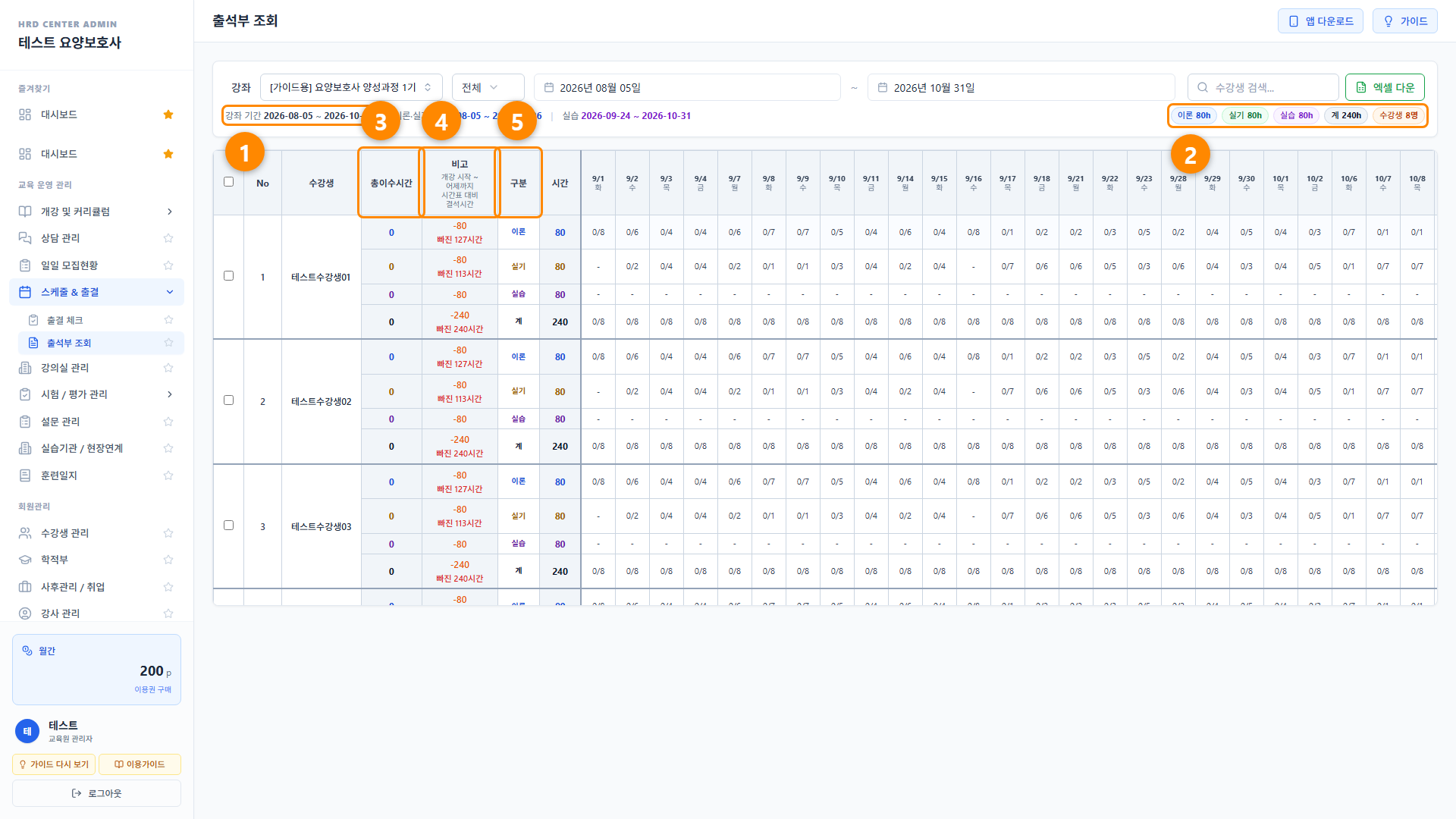This screenshot has width=1456, height=819.
Task: Click the 엑셀 다운 button
Action: pos(1385,87)
